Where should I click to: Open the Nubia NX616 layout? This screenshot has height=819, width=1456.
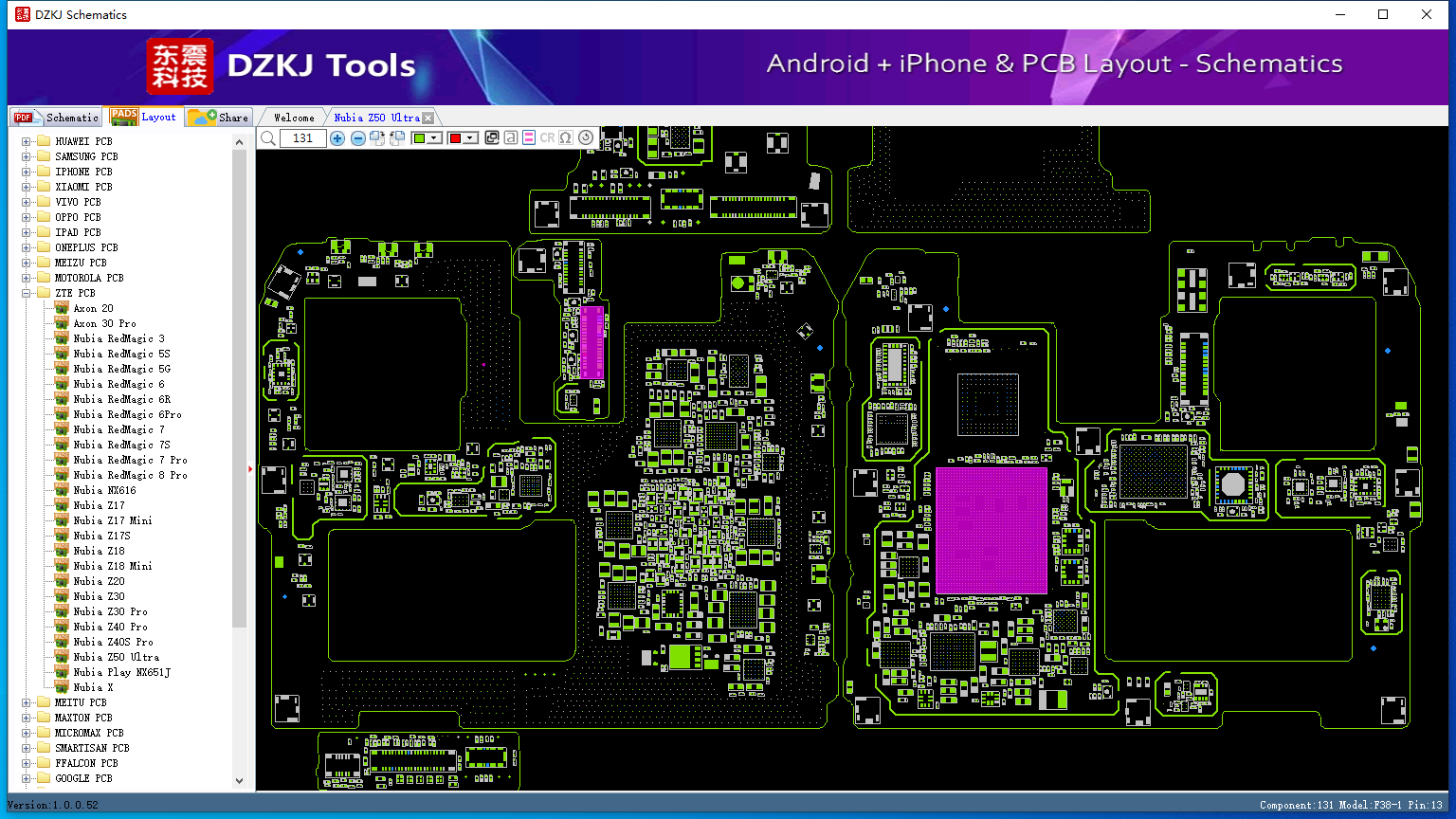click(x=104, y=490)
